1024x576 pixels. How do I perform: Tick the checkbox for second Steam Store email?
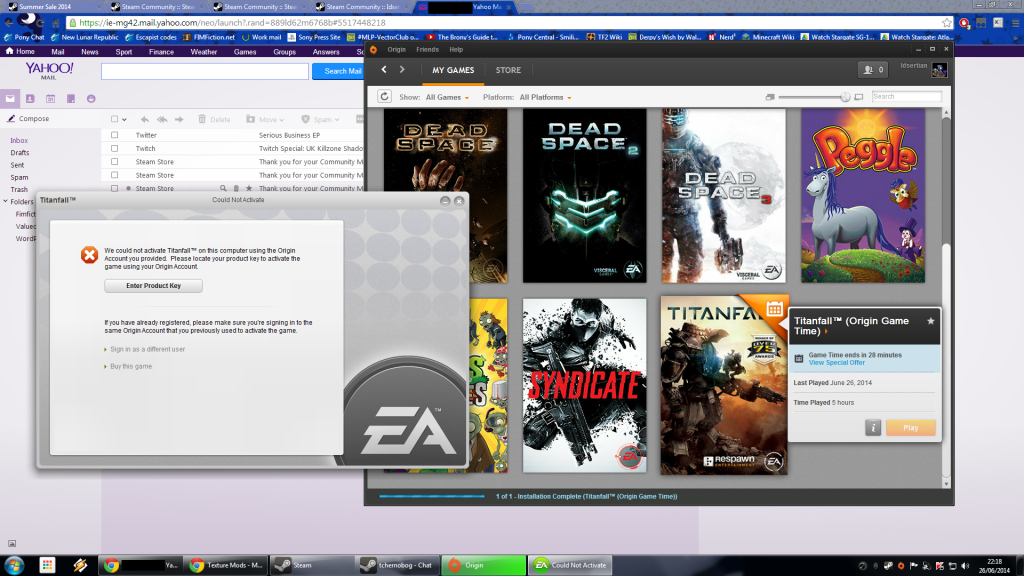click(114, 175)
